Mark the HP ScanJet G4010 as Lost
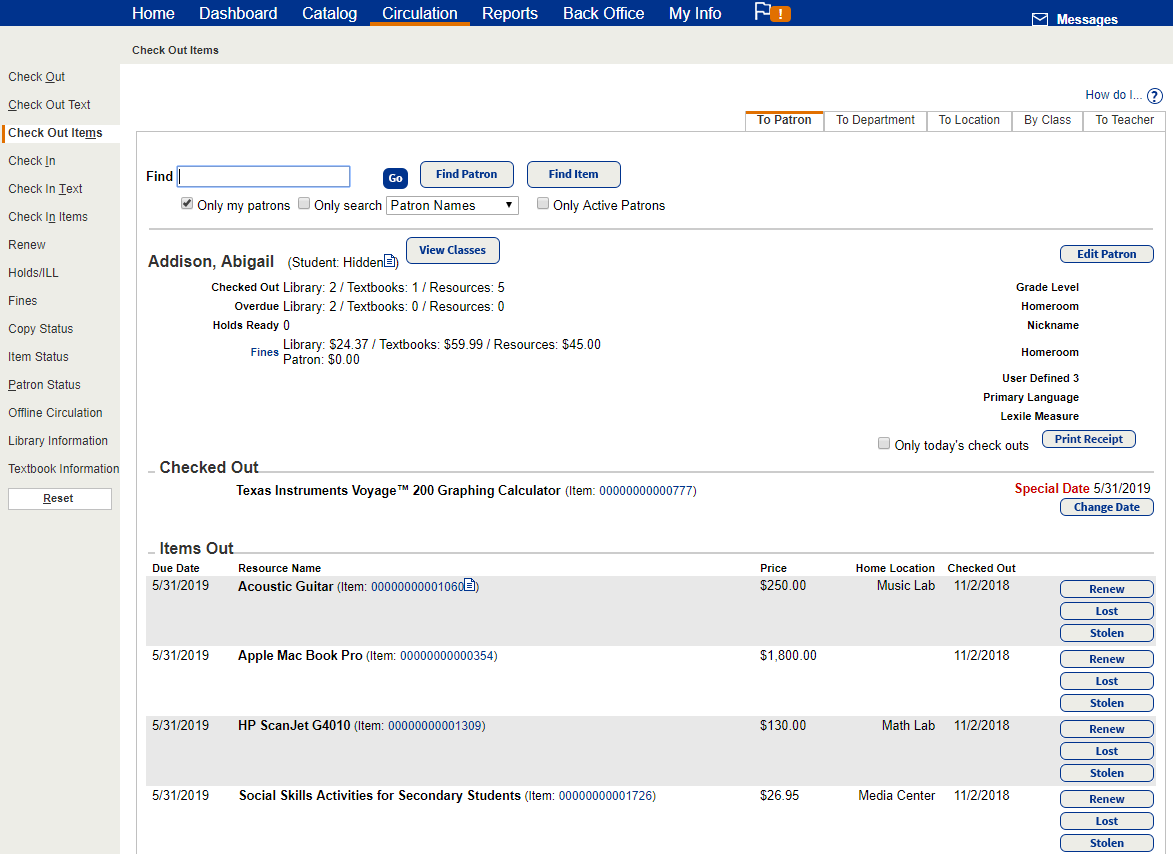This screenshot has height=854, width=1173. [1106, 751]
